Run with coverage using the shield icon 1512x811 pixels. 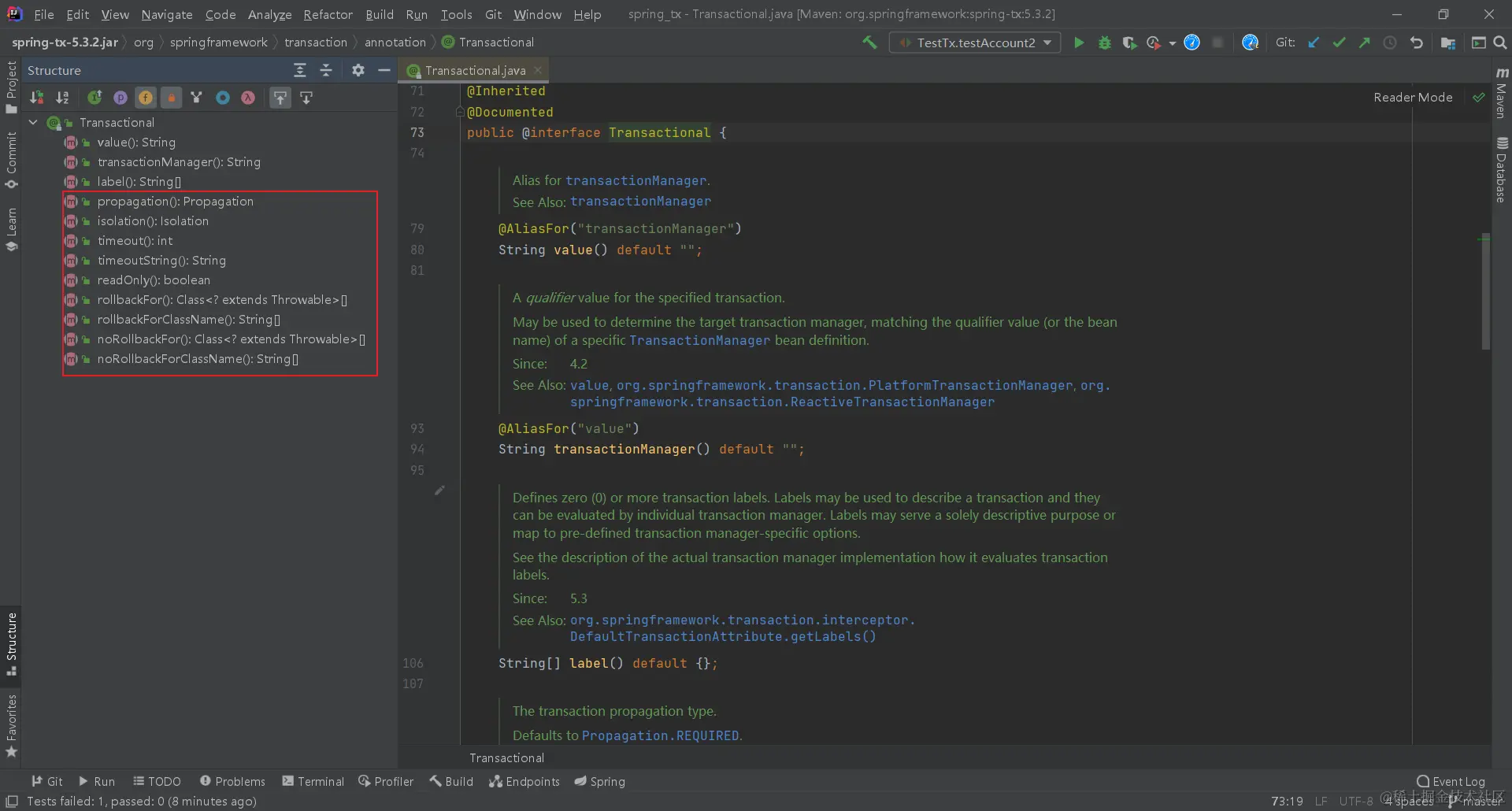click(1129, 43)
